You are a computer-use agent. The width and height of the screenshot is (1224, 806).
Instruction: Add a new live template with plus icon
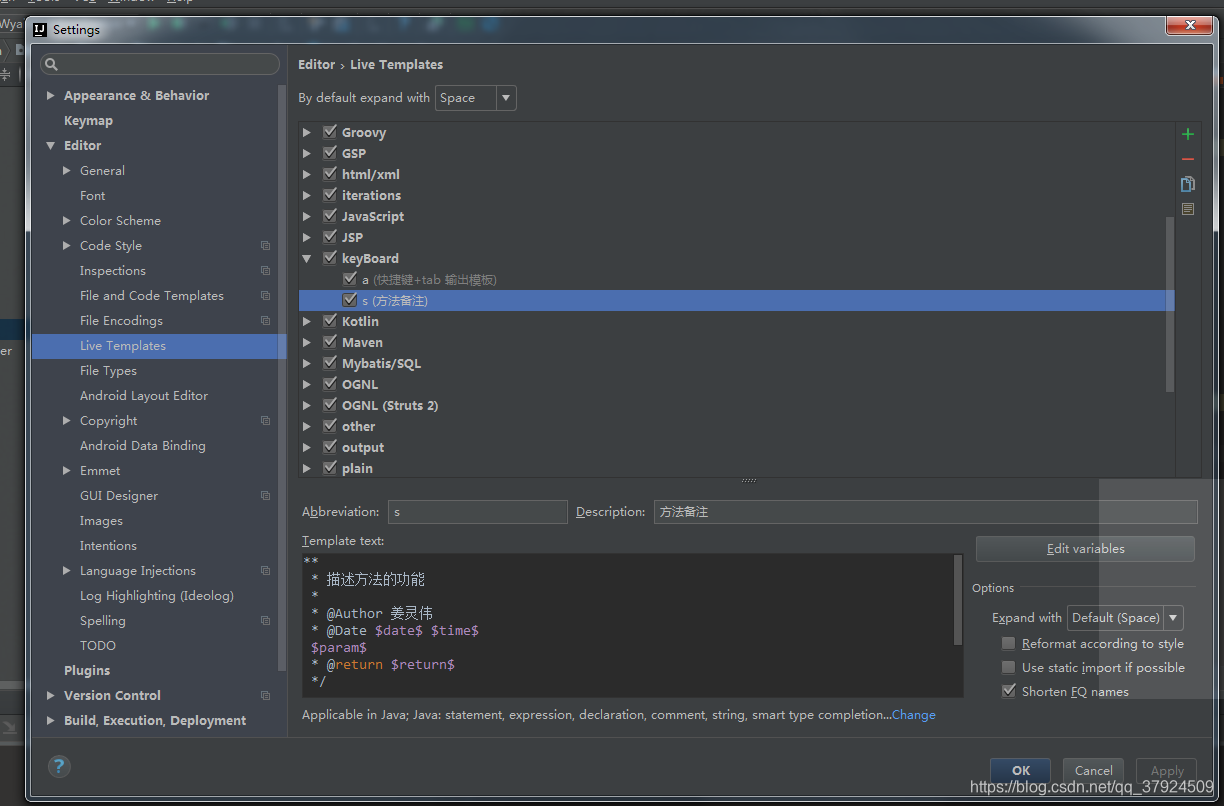1188,134
